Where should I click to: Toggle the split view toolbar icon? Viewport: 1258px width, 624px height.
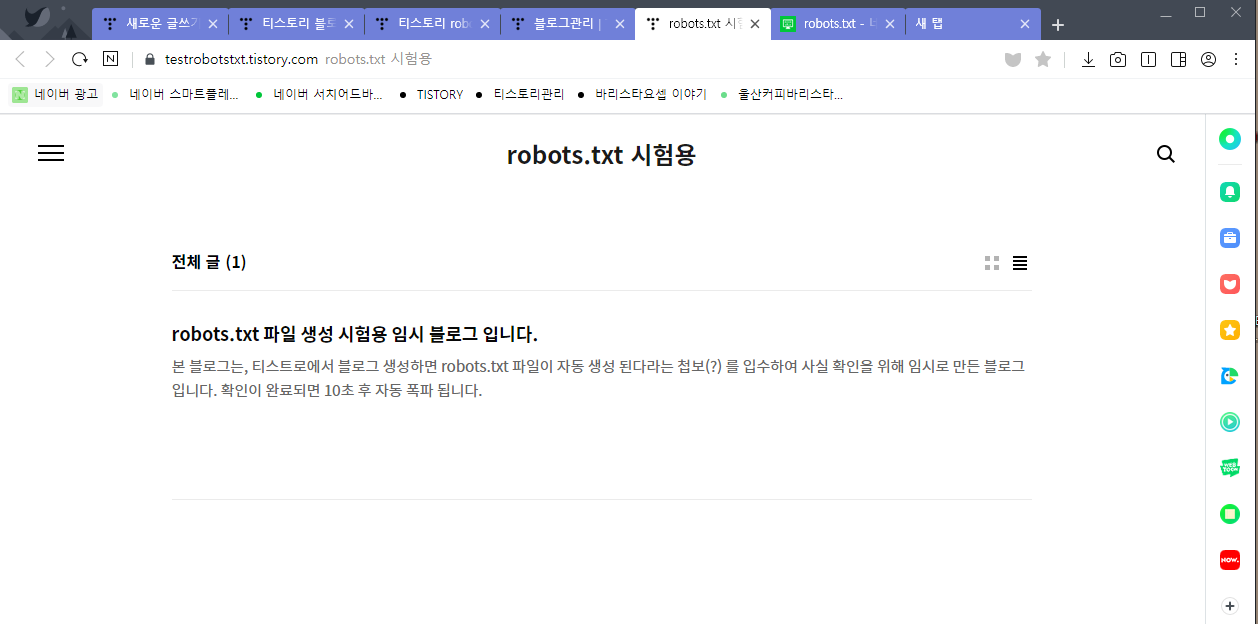1148,60
